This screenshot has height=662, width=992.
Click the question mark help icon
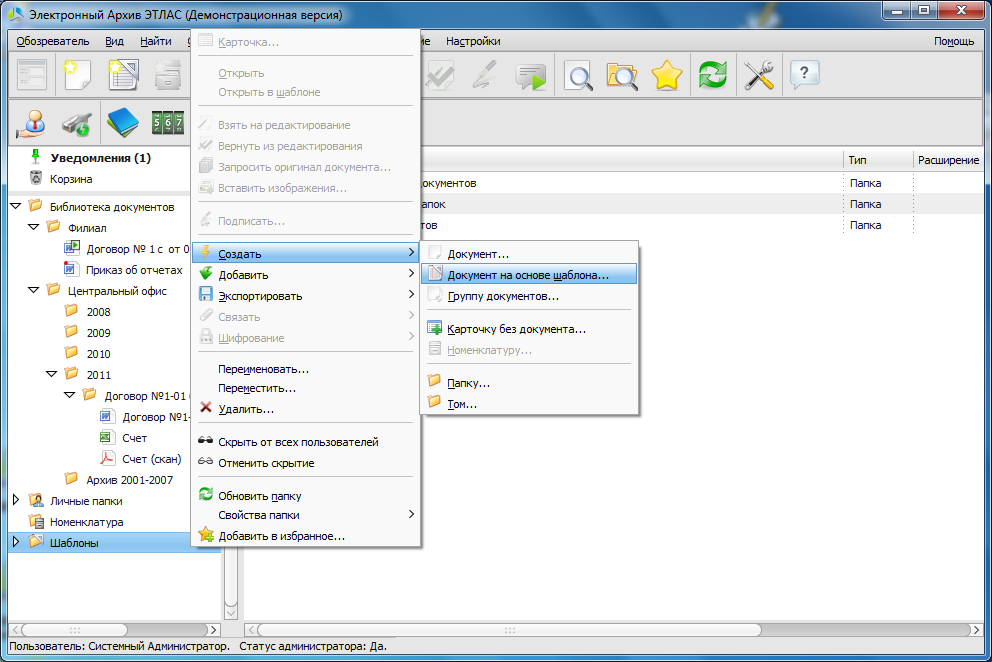click(805, 76)
